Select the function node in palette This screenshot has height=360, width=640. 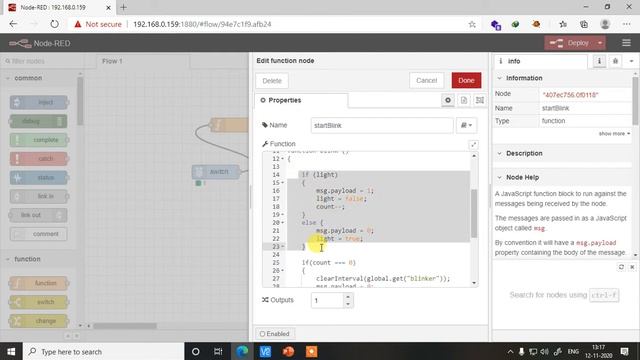[x=39, y=283]
